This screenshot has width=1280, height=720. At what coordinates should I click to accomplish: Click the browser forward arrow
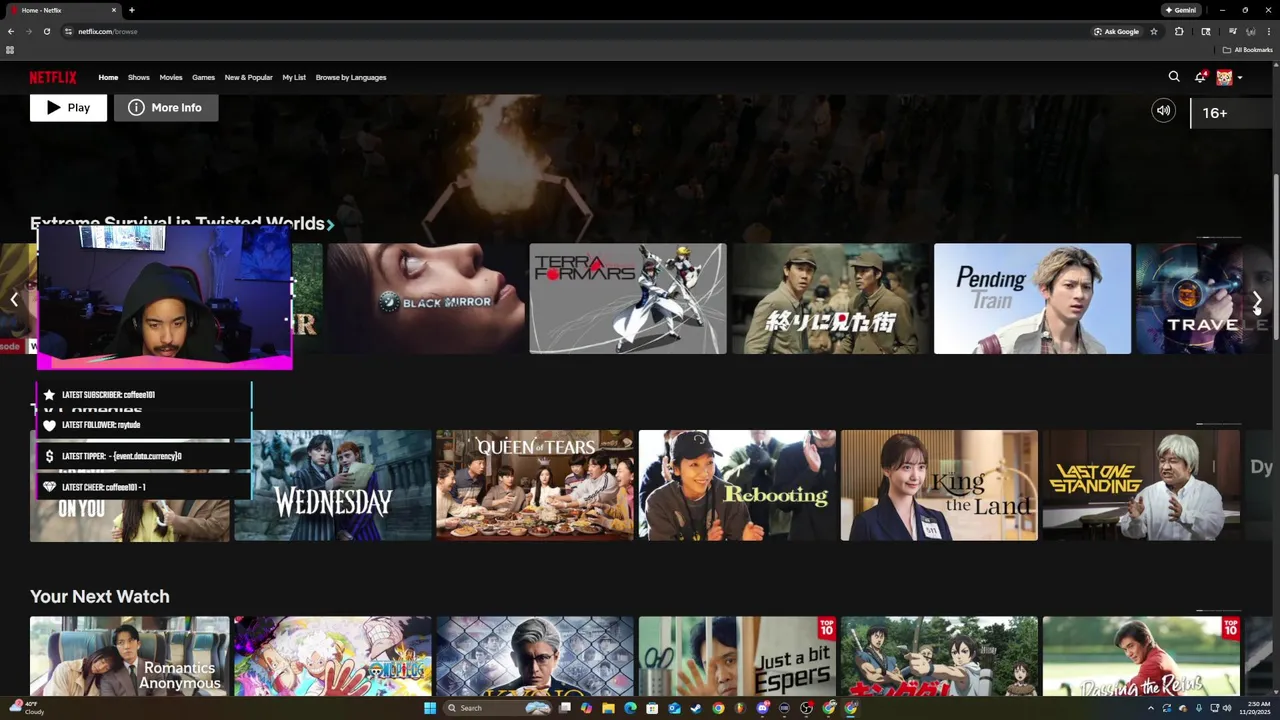pyautogui.click(x=28, y=31)
